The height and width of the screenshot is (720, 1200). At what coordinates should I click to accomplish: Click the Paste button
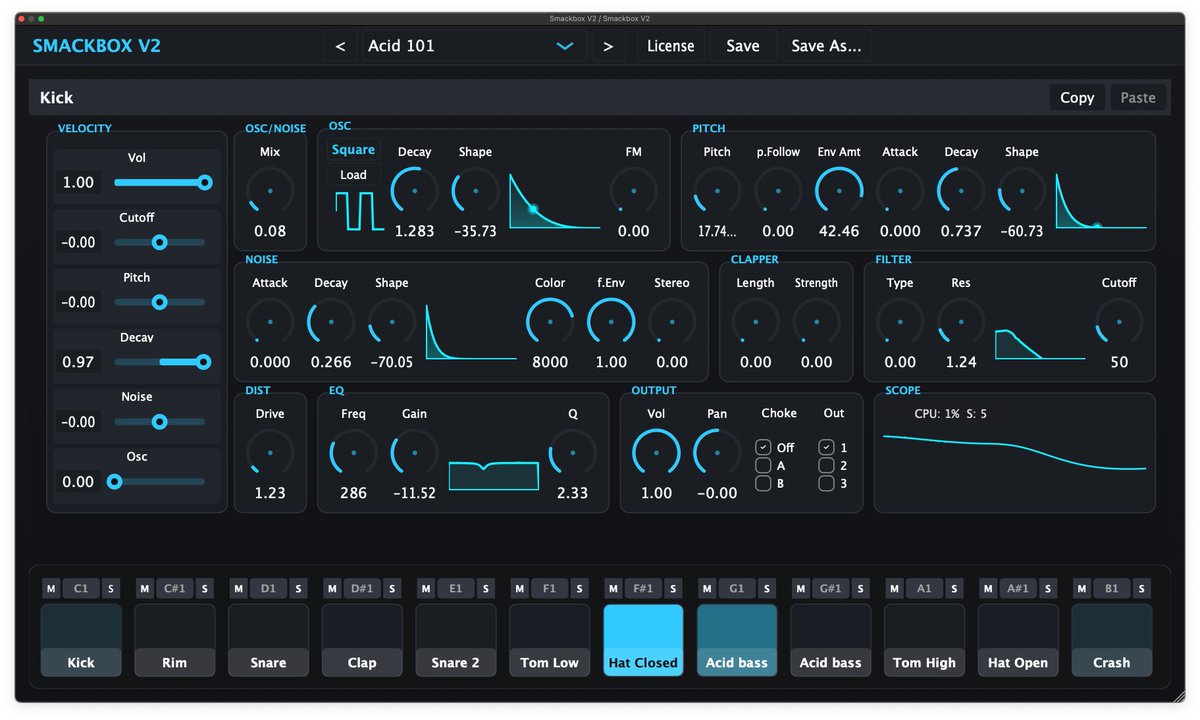click(x=1138, y=98)
